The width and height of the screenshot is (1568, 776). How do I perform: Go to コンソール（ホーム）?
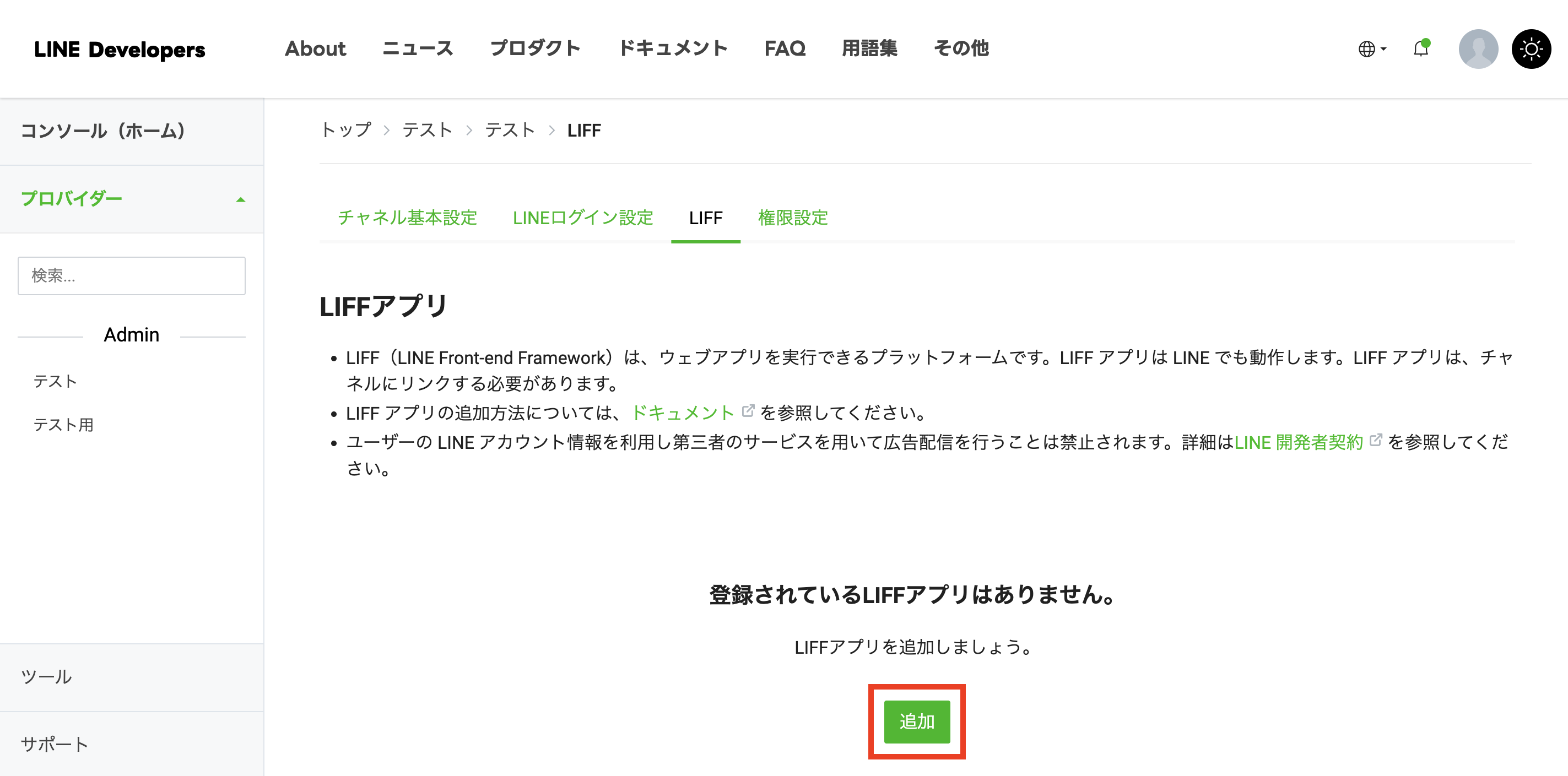(x=132, y=131)
